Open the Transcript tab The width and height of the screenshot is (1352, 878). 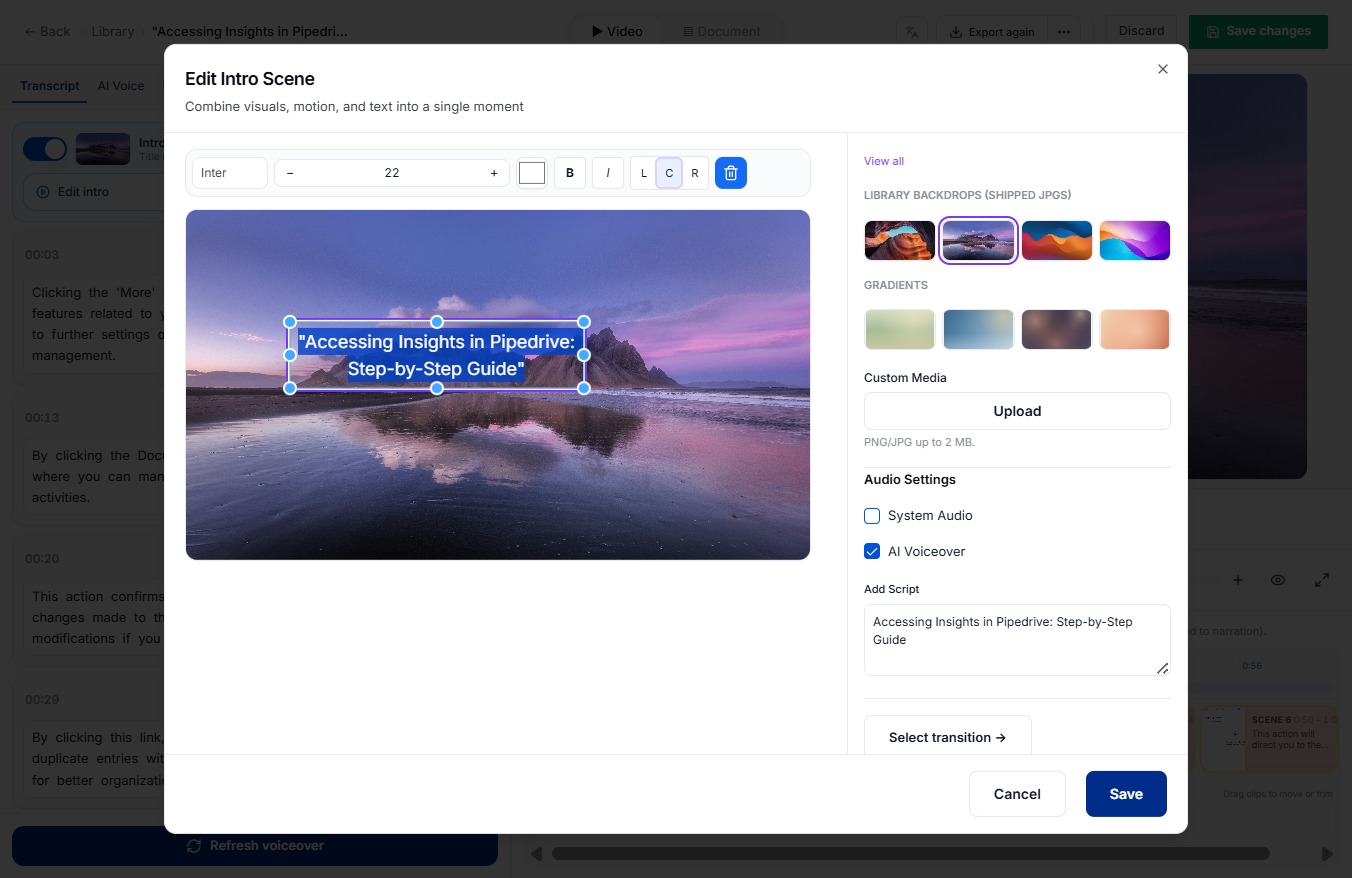pyautogui.click(x=50, y=86)
